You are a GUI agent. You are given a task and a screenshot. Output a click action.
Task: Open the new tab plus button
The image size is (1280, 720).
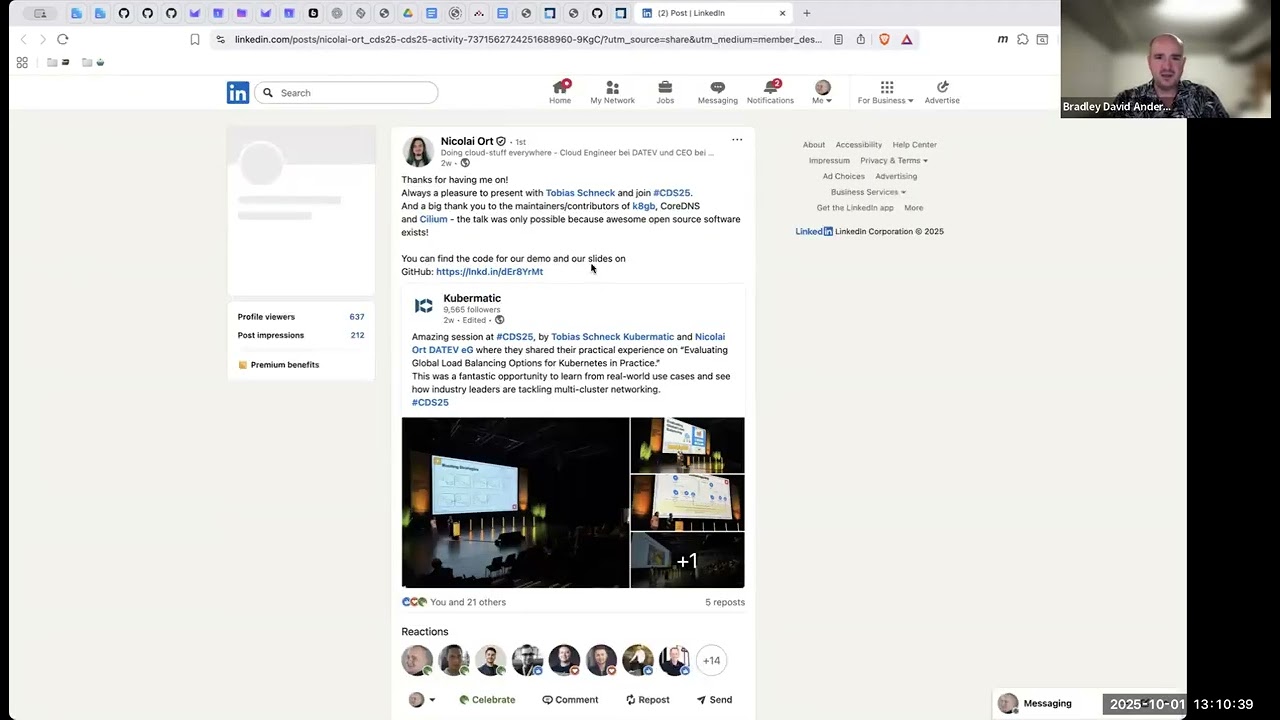coord(807,13)
